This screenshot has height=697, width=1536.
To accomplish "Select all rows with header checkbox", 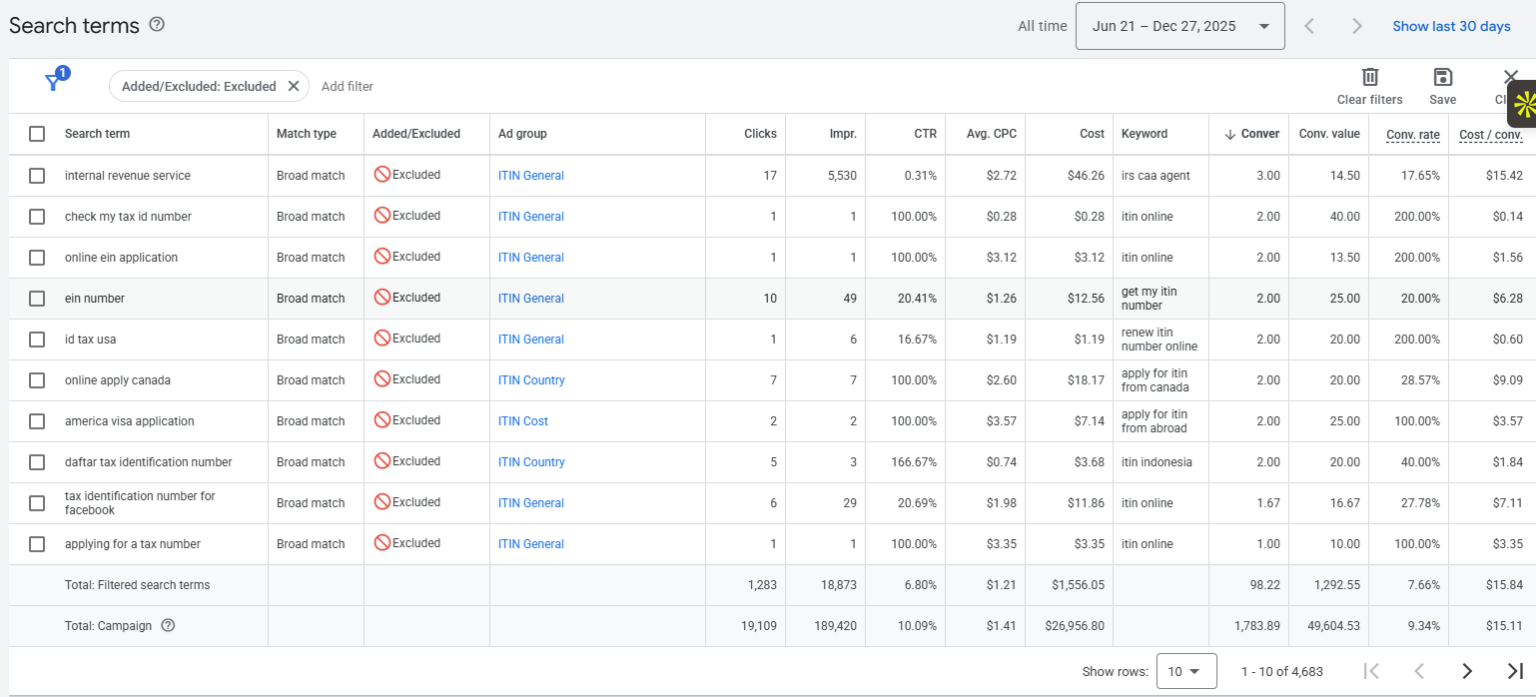I will coord(37,134).
